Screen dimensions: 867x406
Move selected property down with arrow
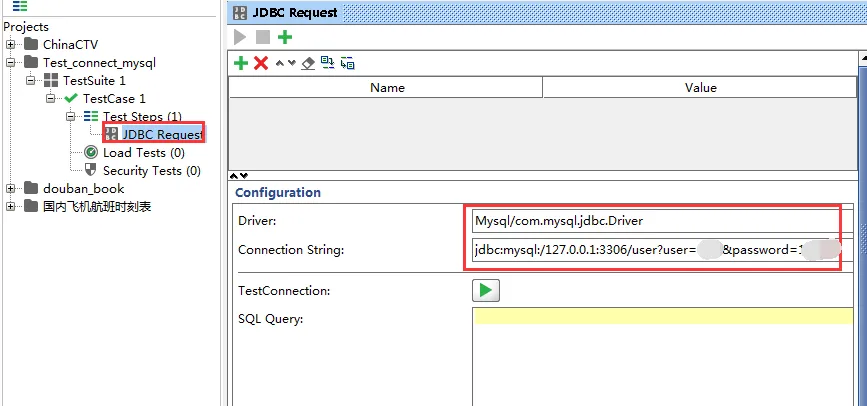pyautogui.click(x=291, y=63)
